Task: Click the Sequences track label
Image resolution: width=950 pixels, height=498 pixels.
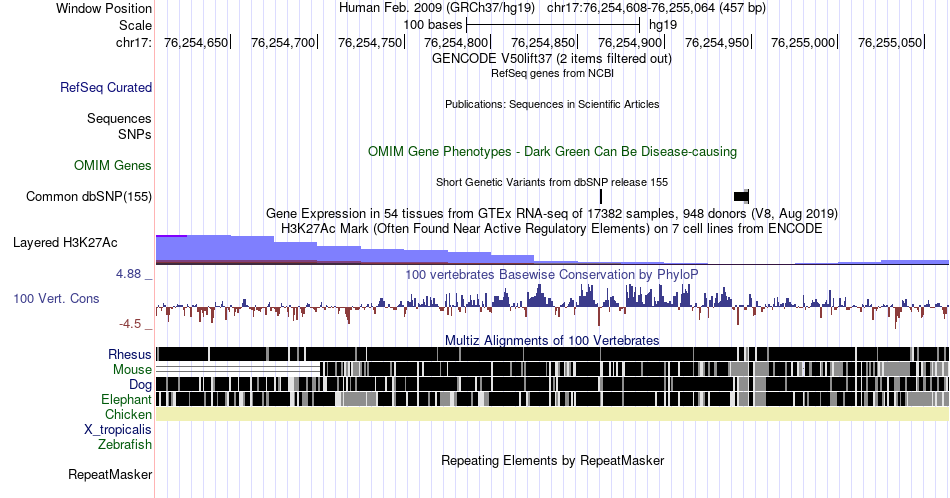Action: pyautogui.click(x=119, y=118)
